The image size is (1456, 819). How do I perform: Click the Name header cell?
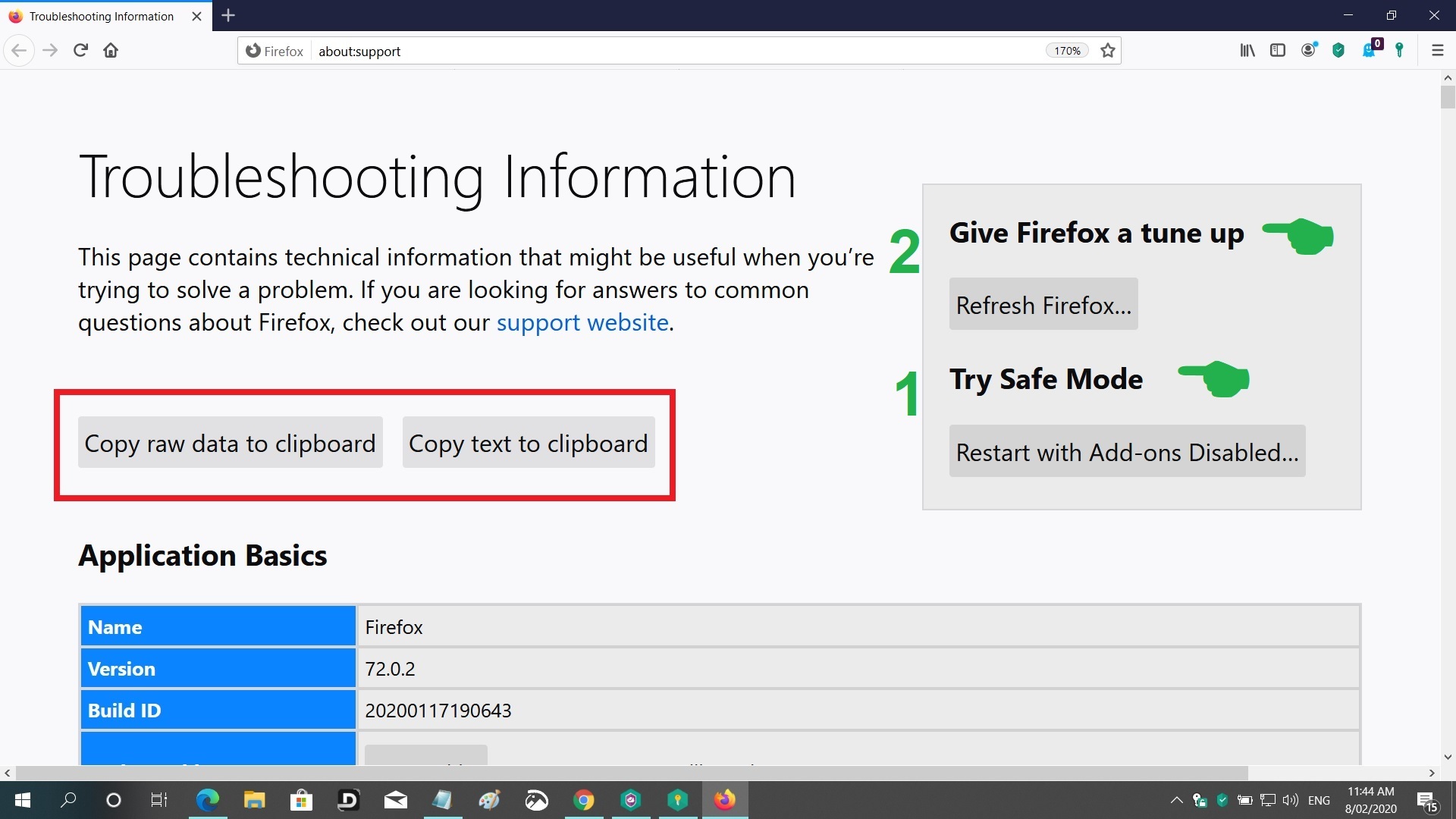218,626
